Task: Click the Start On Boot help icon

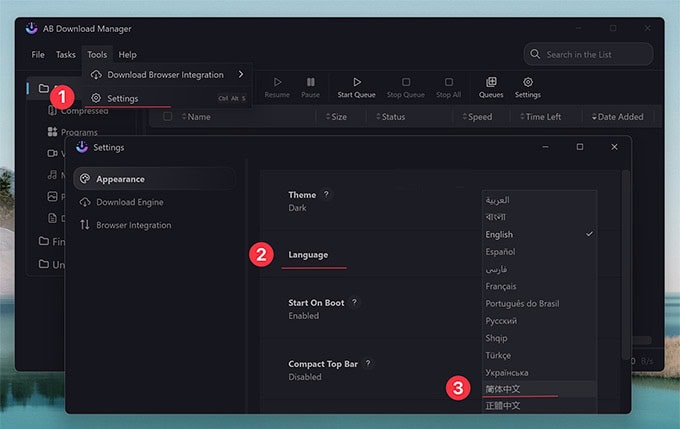Action: pyautogui.click(x=354, y=302)
